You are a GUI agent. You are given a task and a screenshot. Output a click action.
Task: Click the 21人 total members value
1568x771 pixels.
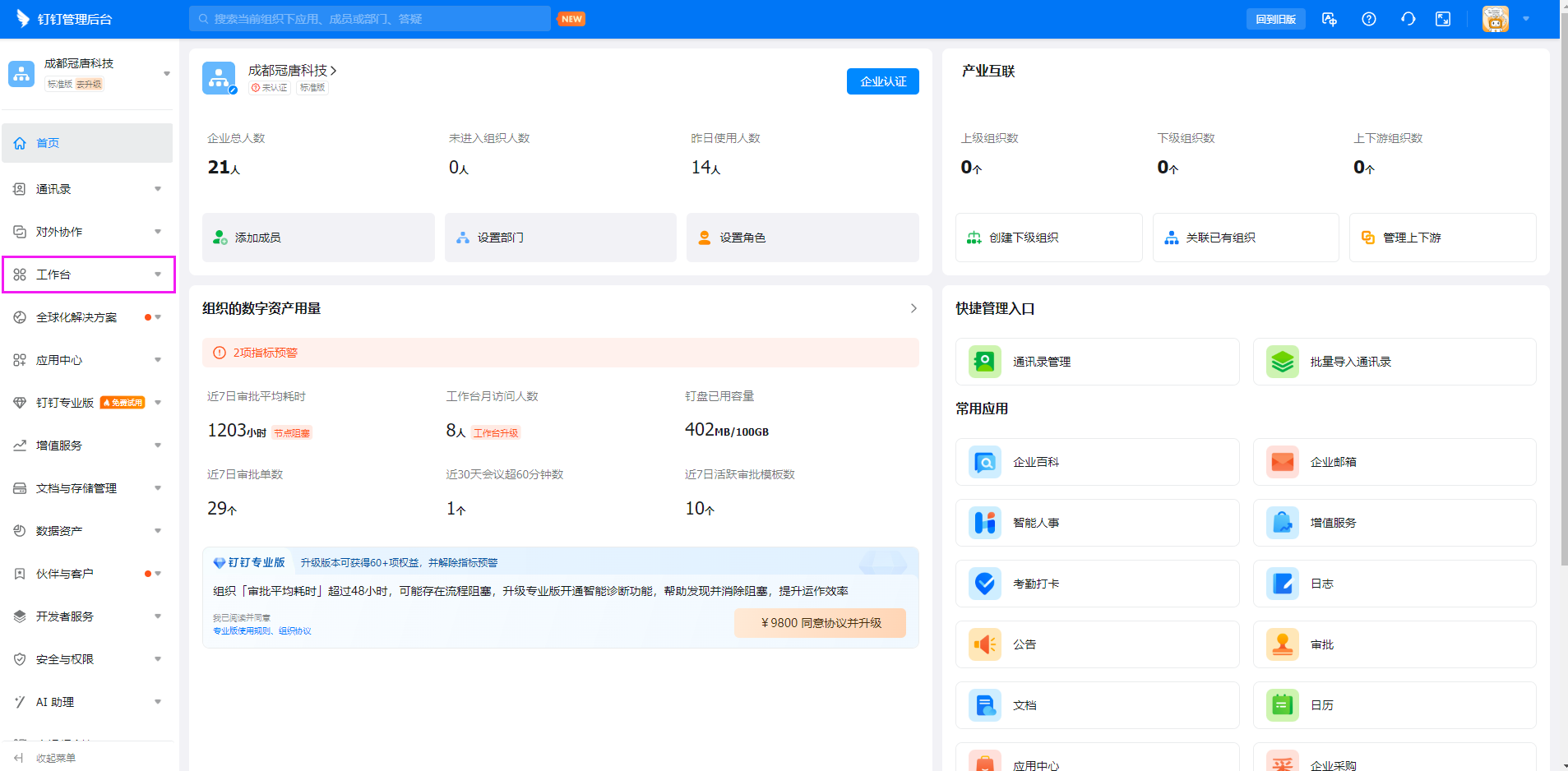click(224, 168)
